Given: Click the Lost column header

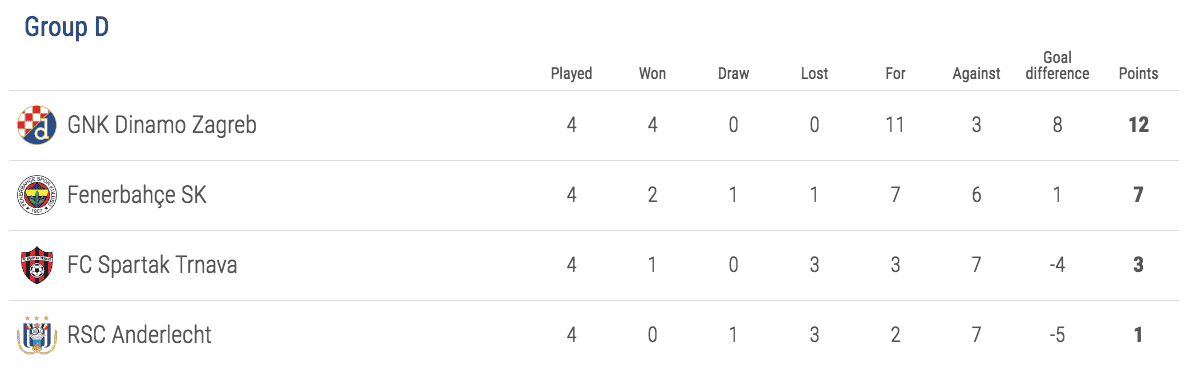Looking at the screenshot, I should [815, 74].
